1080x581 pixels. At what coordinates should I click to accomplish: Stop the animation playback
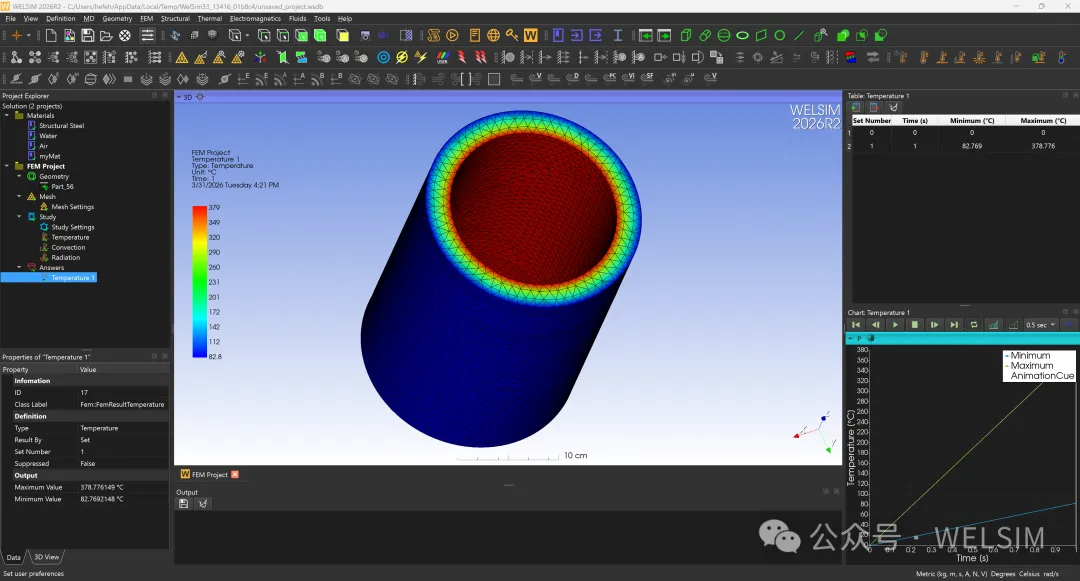coord(915,324)
